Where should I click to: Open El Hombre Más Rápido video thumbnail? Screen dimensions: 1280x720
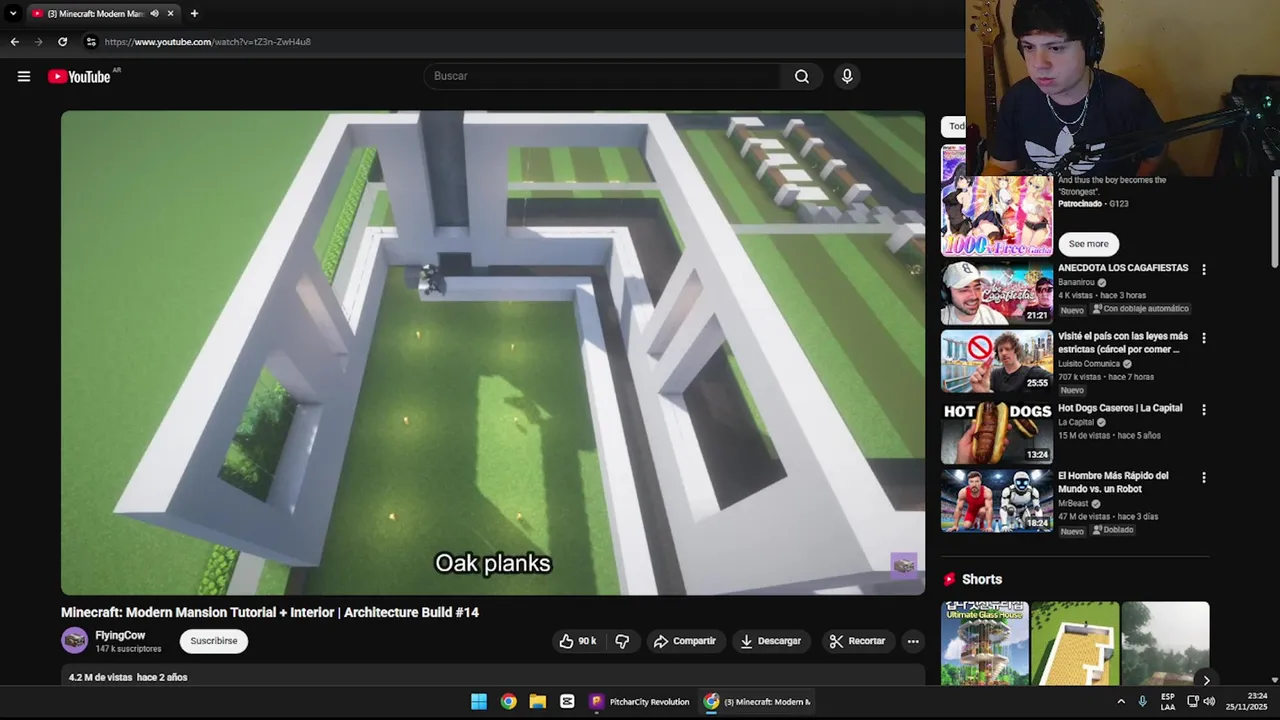(x=997, y=501)
